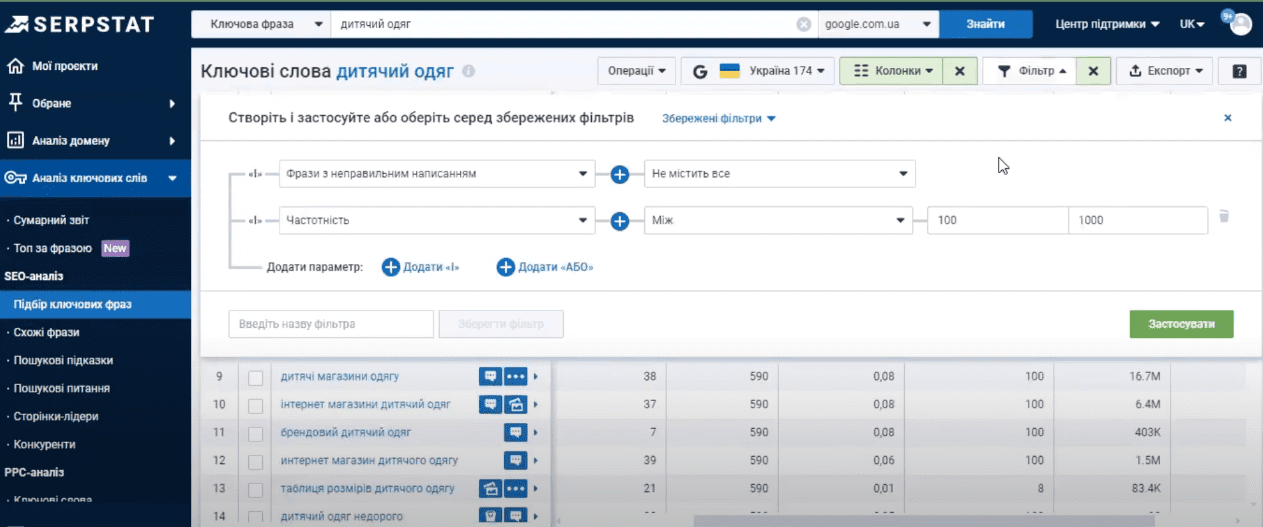The height and width of the screenshot is (527, 1263).
Task: Click the Знайти search button
Action: click(x=985, y=24)
